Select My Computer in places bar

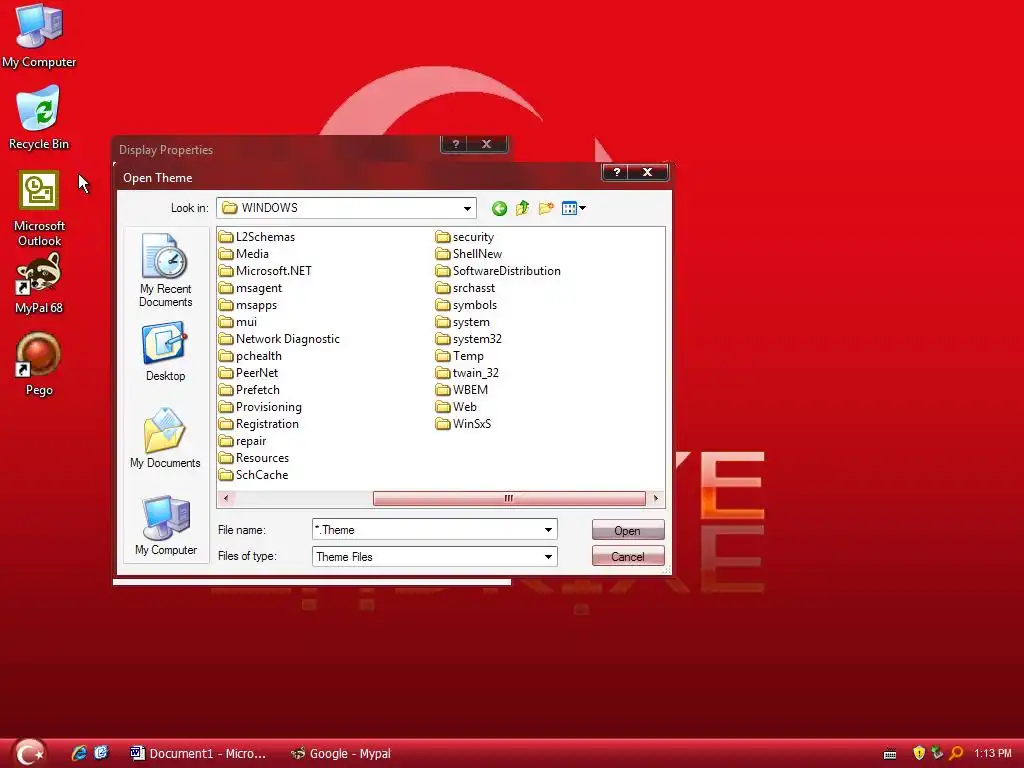(x=165, y=524)
